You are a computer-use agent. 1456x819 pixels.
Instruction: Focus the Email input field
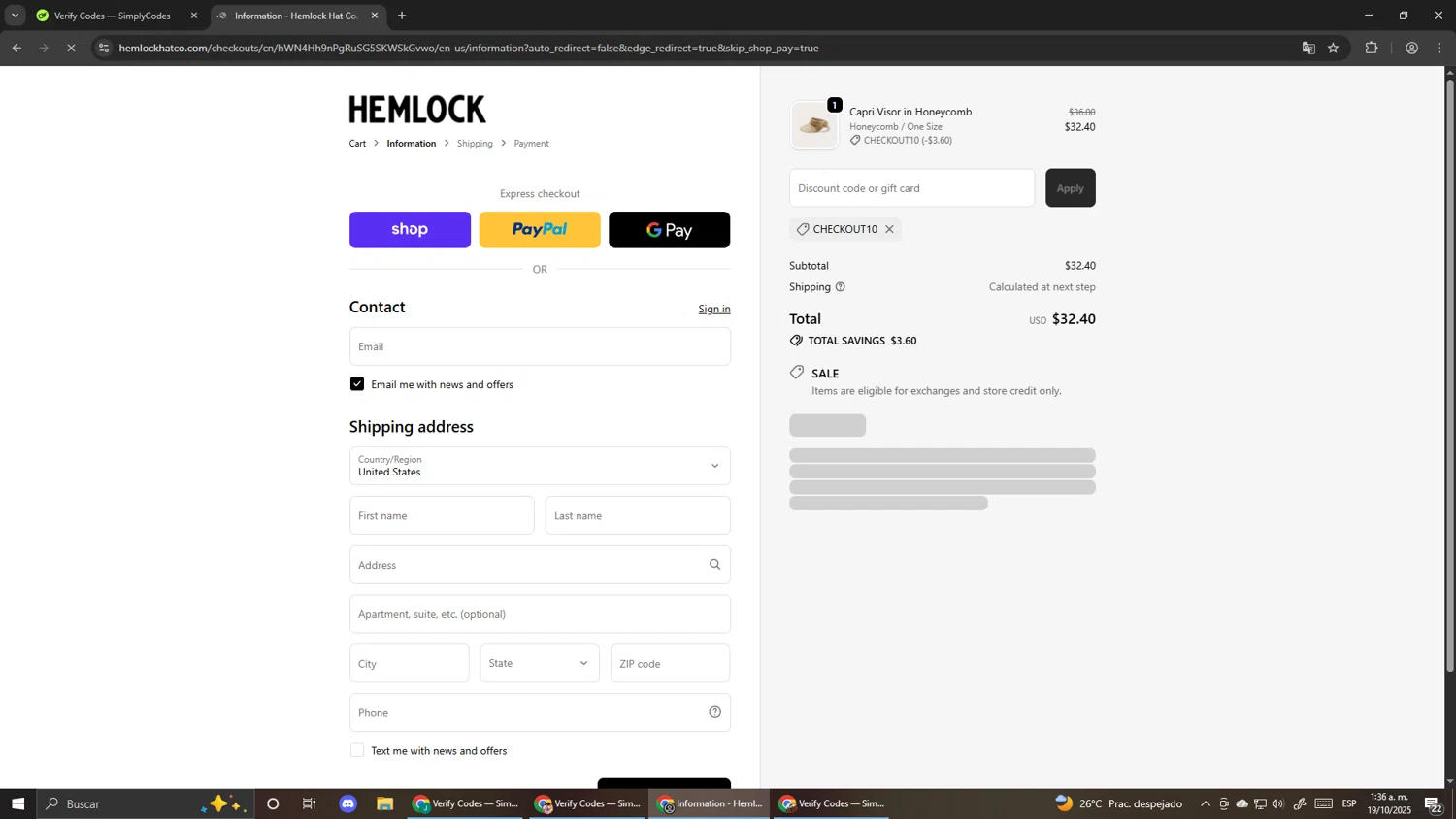pyautogui.click(x=540, y=346)
